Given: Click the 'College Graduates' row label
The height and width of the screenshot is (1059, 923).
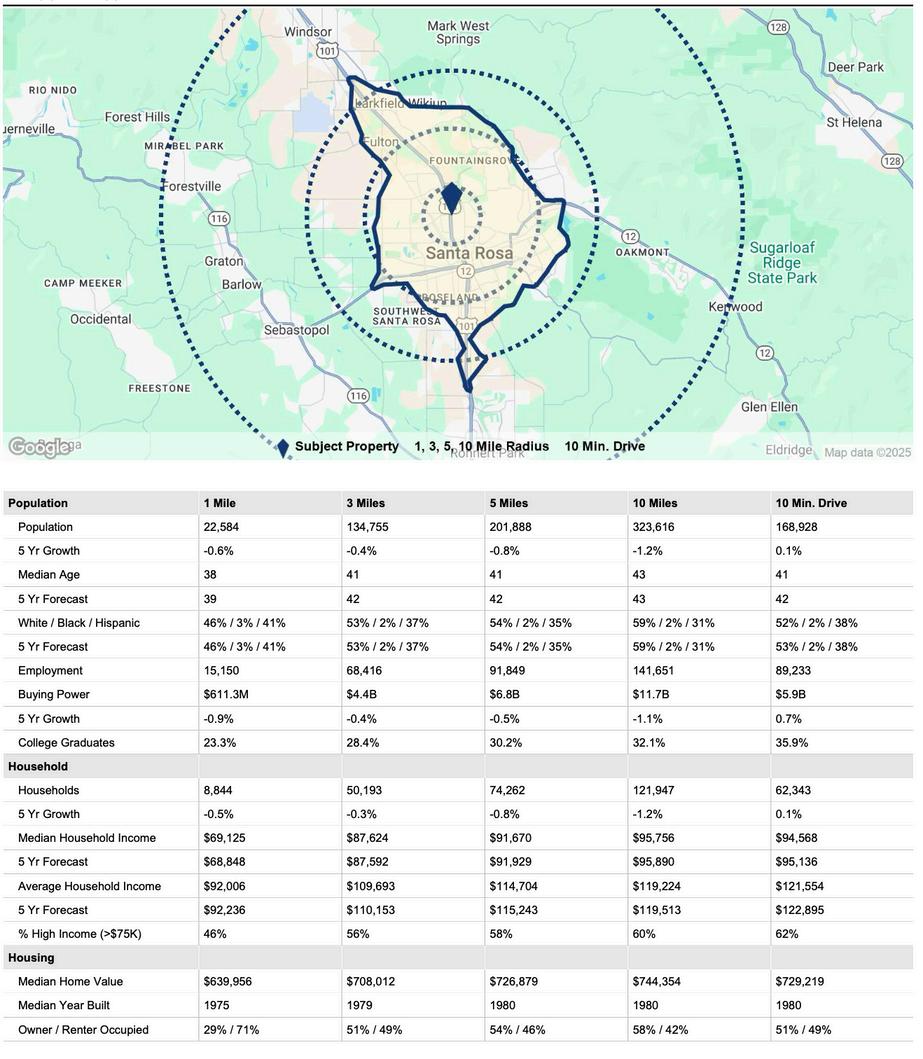Looking at the screenshot, I should click(x=66, y=742).
